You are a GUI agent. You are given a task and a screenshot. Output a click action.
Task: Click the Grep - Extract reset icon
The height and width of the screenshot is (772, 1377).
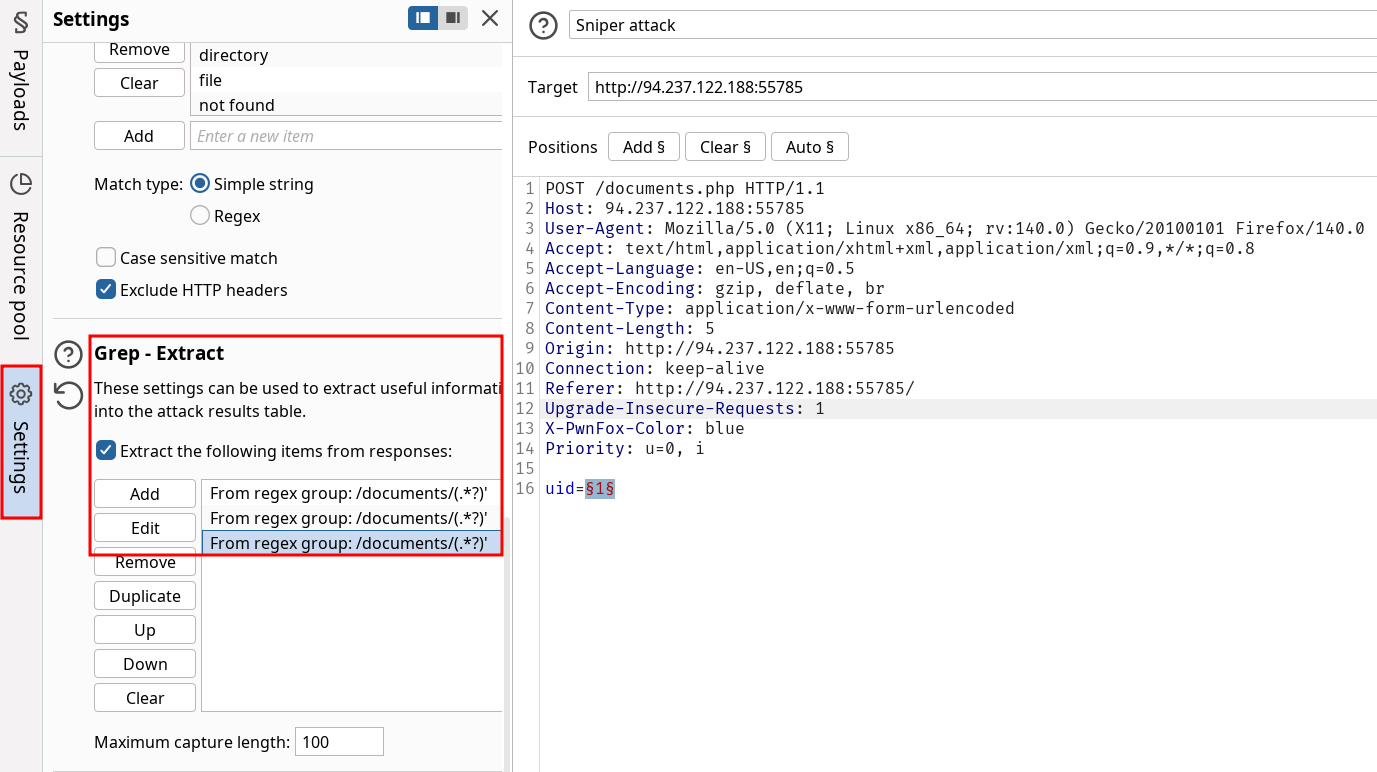[x=68, y=396]
